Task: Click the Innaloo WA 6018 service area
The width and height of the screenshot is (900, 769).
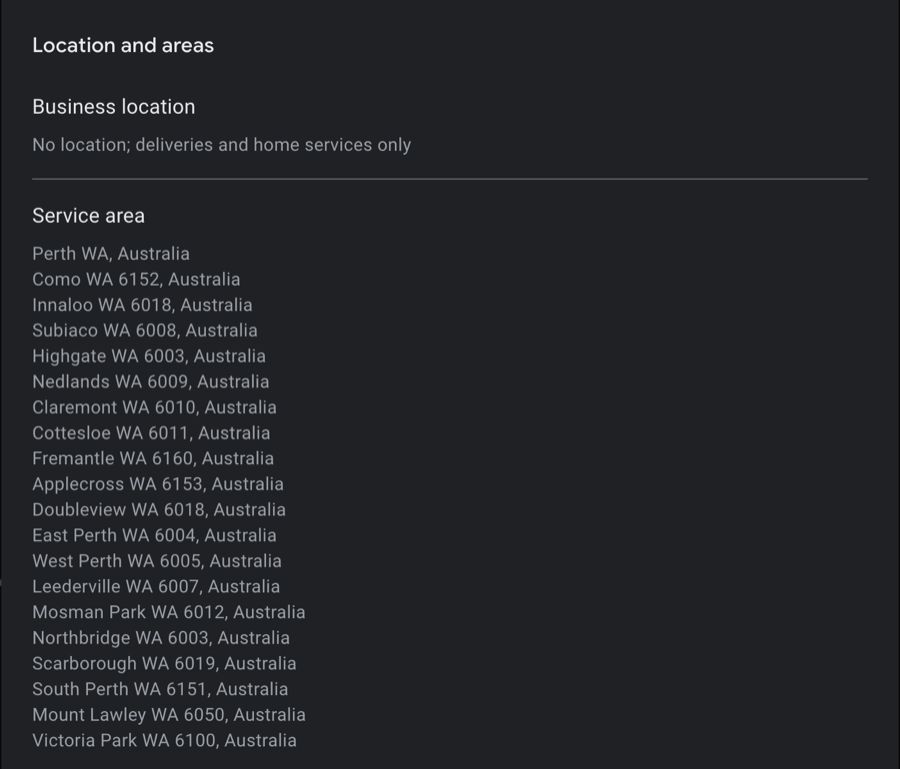Action: pos(142,305)
